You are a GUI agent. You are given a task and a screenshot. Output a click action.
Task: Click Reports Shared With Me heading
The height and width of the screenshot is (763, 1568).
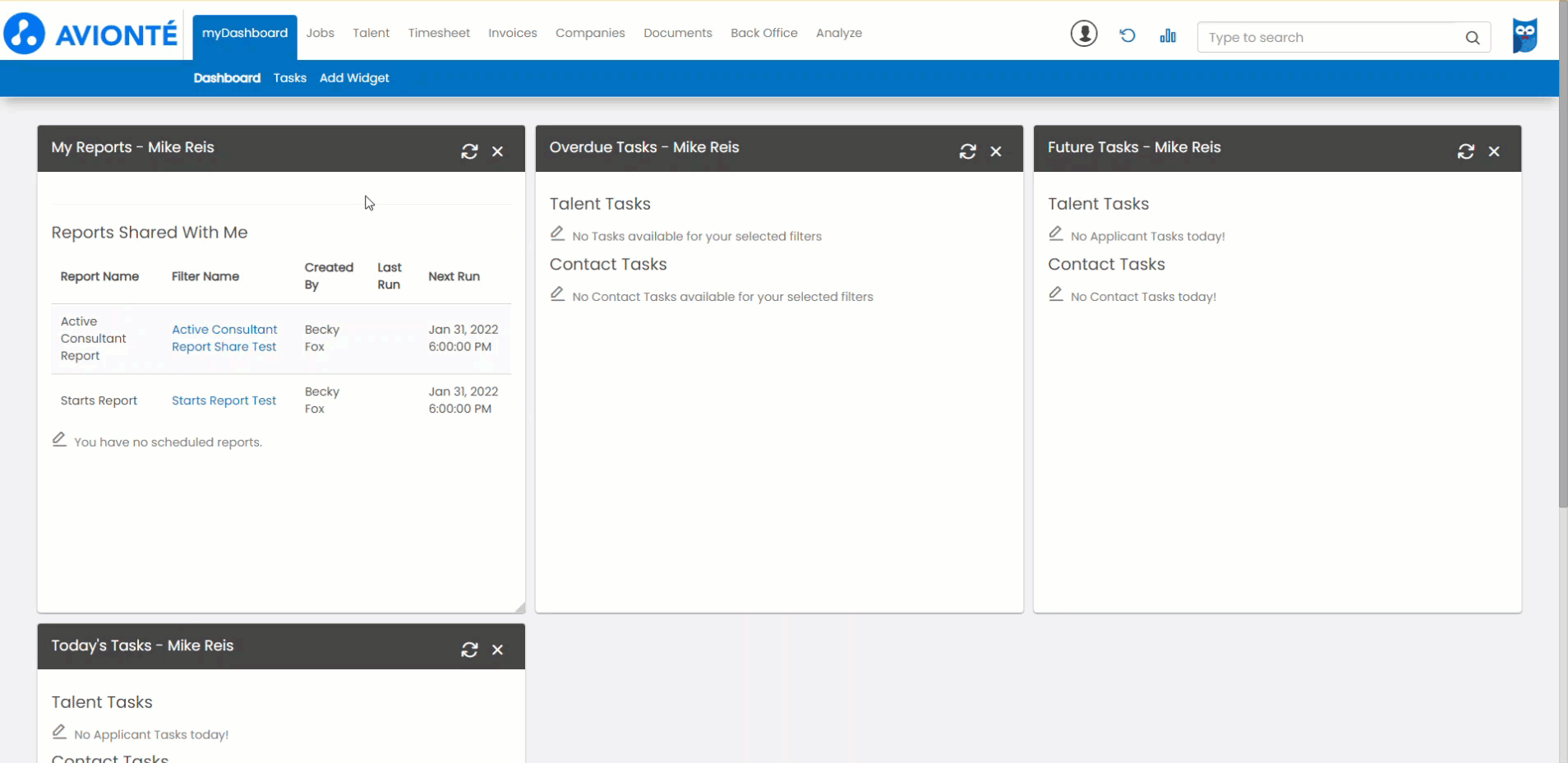150,233
